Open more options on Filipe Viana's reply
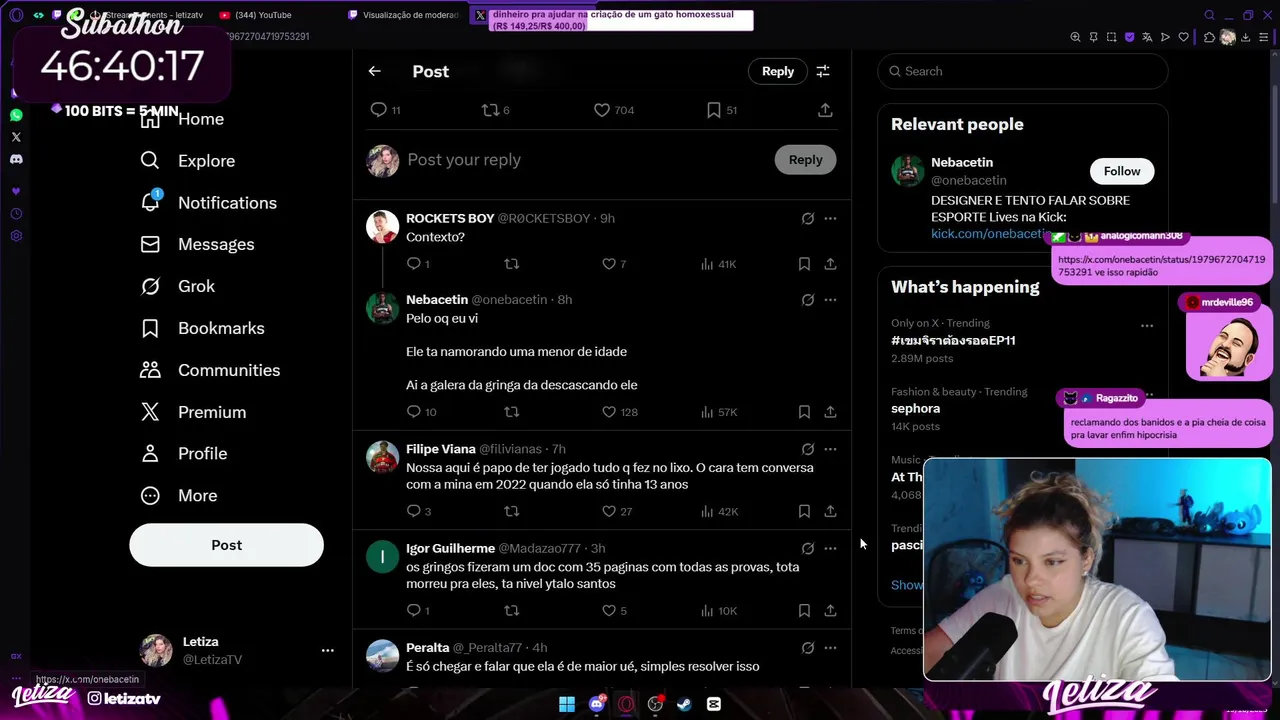 click(x=830, y=449)
